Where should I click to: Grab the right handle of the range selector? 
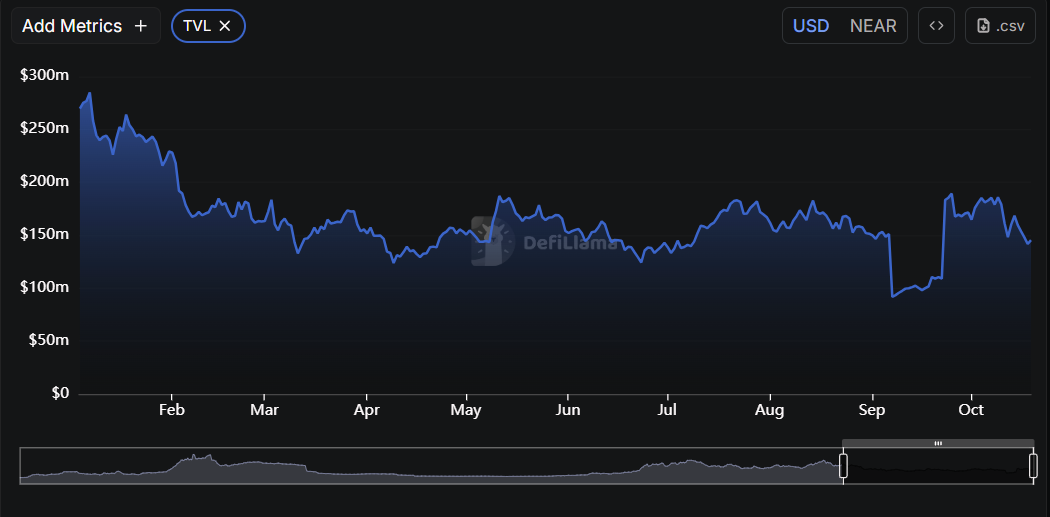coord(1033,465)
